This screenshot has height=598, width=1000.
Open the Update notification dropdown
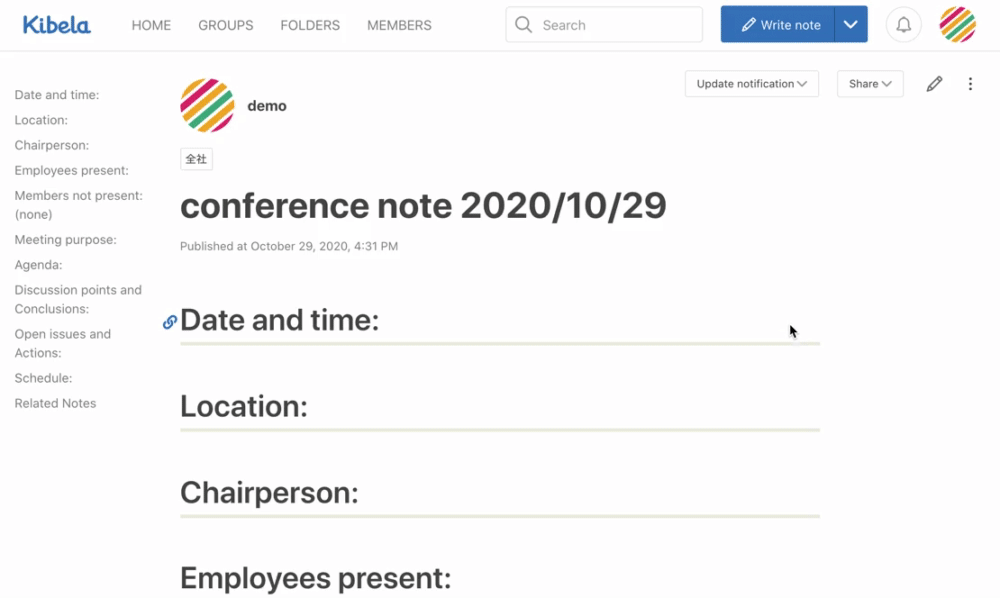click(751, 84)
